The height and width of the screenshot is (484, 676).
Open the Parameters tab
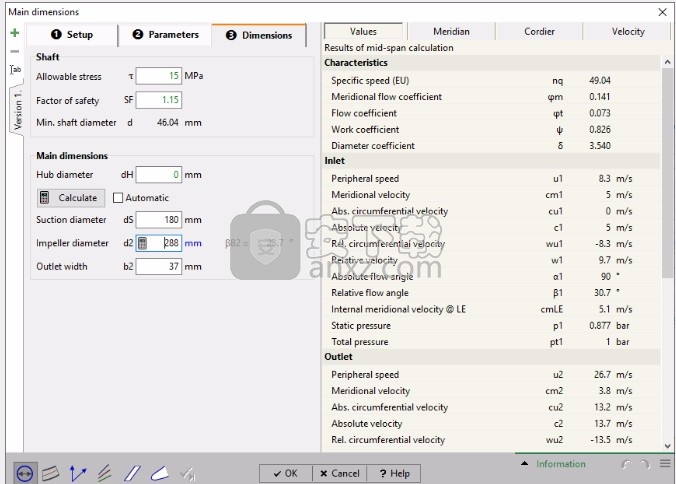166,34
